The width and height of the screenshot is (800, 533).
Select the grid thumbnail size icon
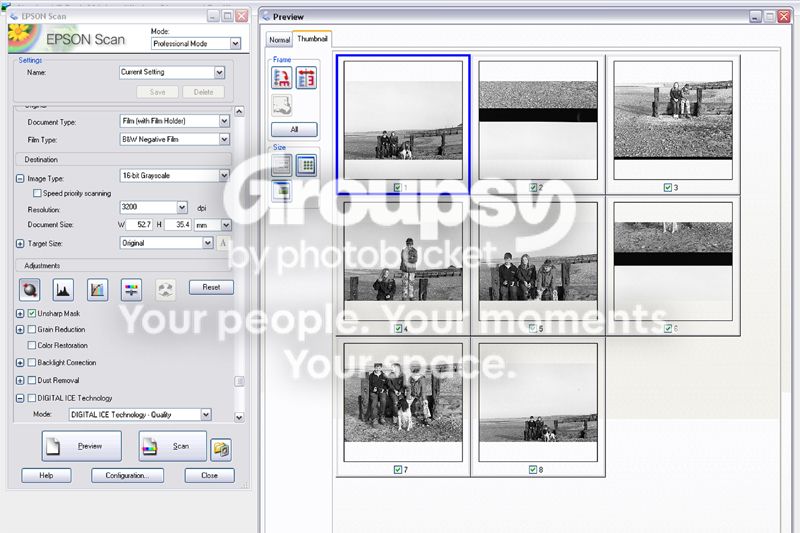pyautogui.click(x=306, y=165)
